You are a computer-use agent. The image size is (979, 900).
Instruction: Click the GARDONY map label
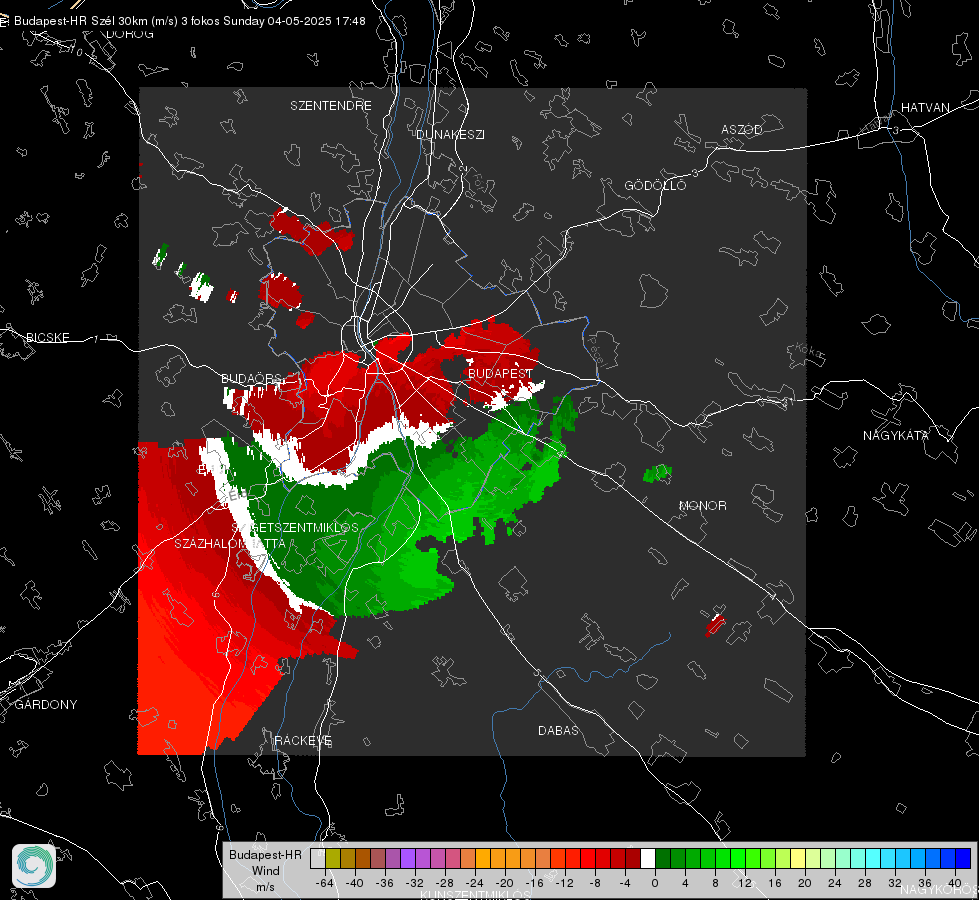[x=46, y=705]
